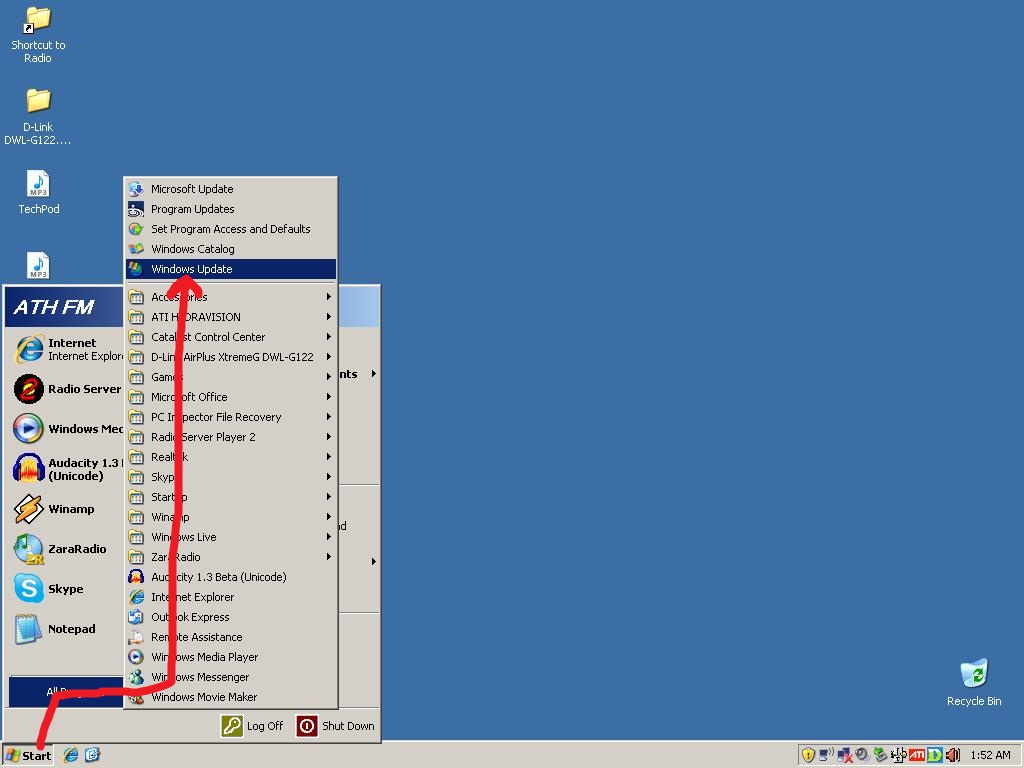This screenshot has width=1024, height=768.
Task: Open Remote Assistance entry
Action: [x=231, y=637]
